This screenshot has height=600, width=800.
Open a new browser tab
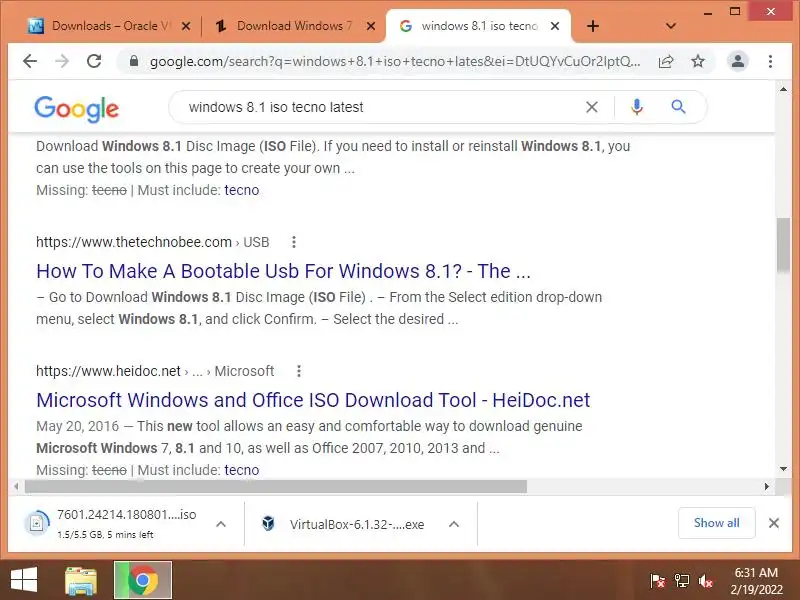(593, 26)
